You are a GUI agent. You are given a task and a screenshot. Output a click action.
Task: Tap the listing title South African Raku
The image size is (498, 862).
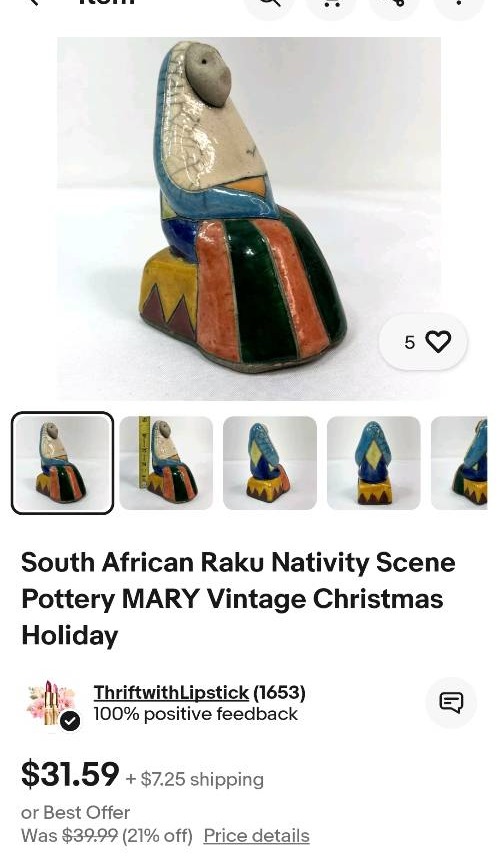point(238,599)
